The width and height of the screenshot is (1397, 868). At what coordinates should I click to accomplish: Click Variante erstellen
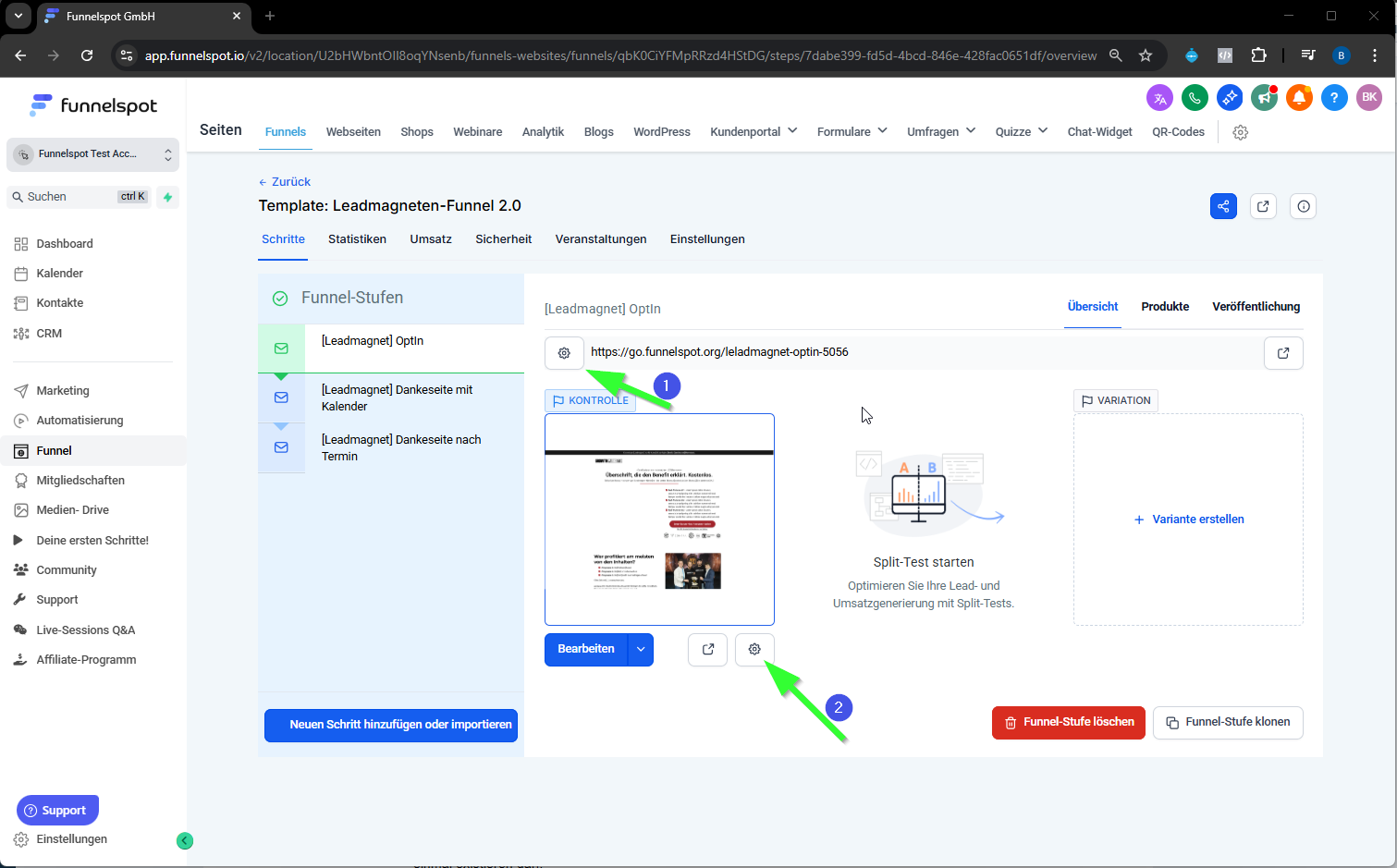1189,520
